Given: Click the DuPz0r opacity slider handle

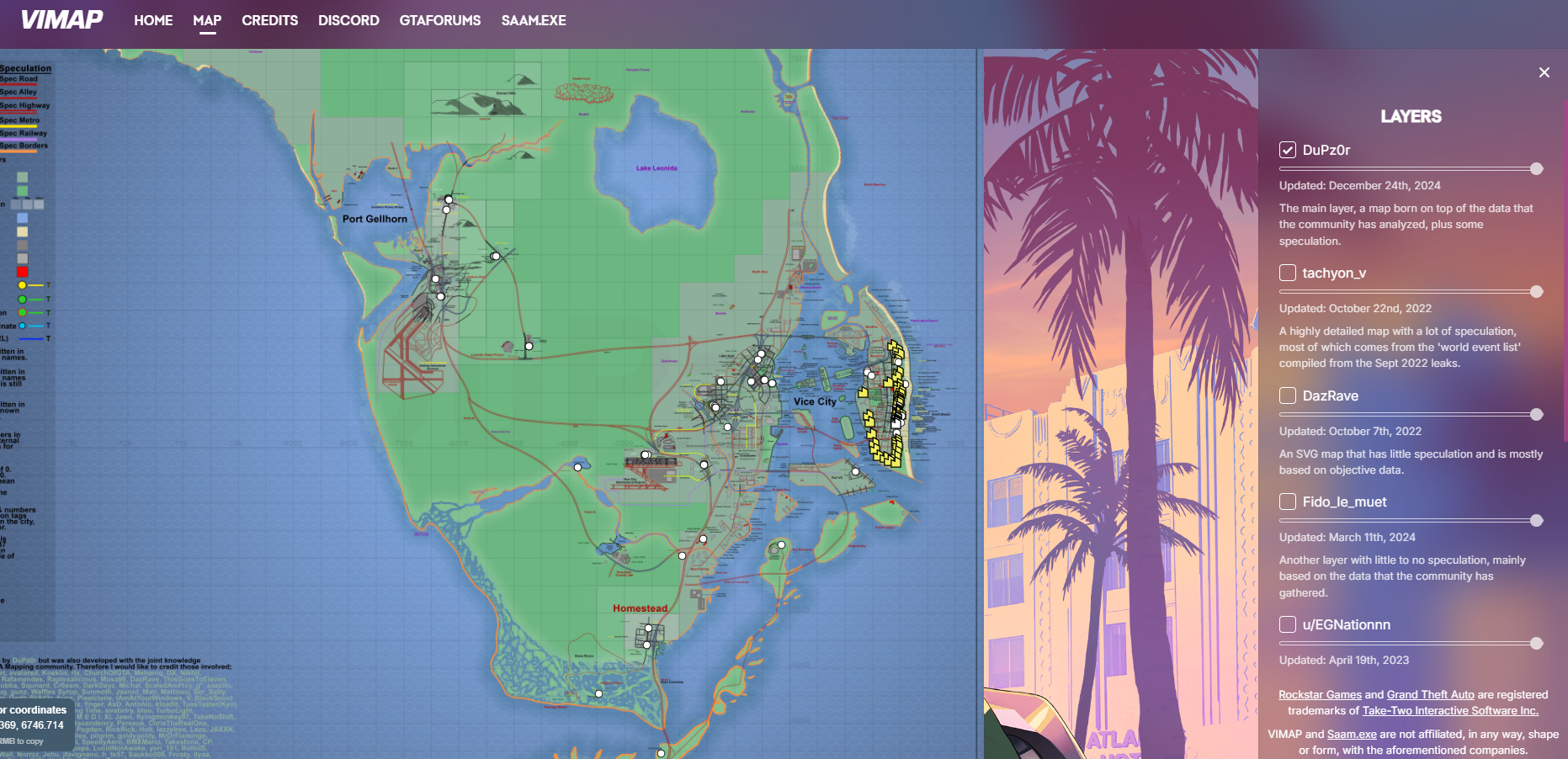Looking at the screenshot, I should click(x=1537, y=169).
